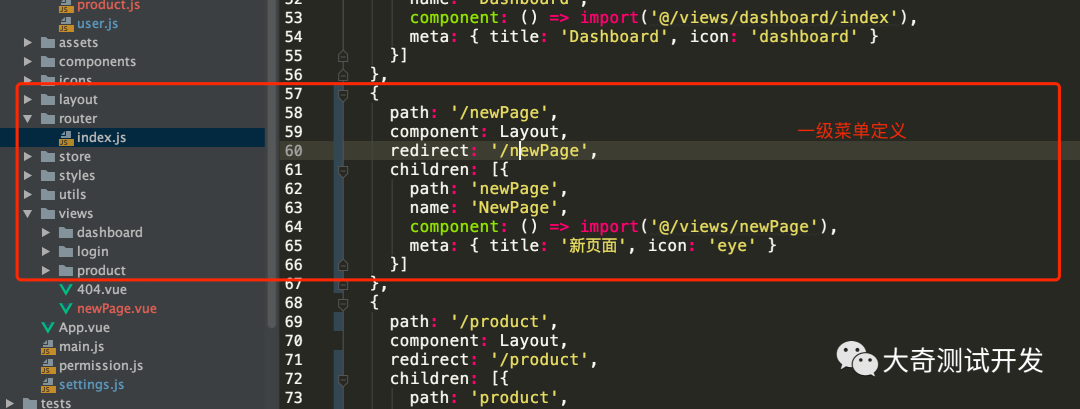
Task: Open 404.vue file
Action: (x=101, y=289)
